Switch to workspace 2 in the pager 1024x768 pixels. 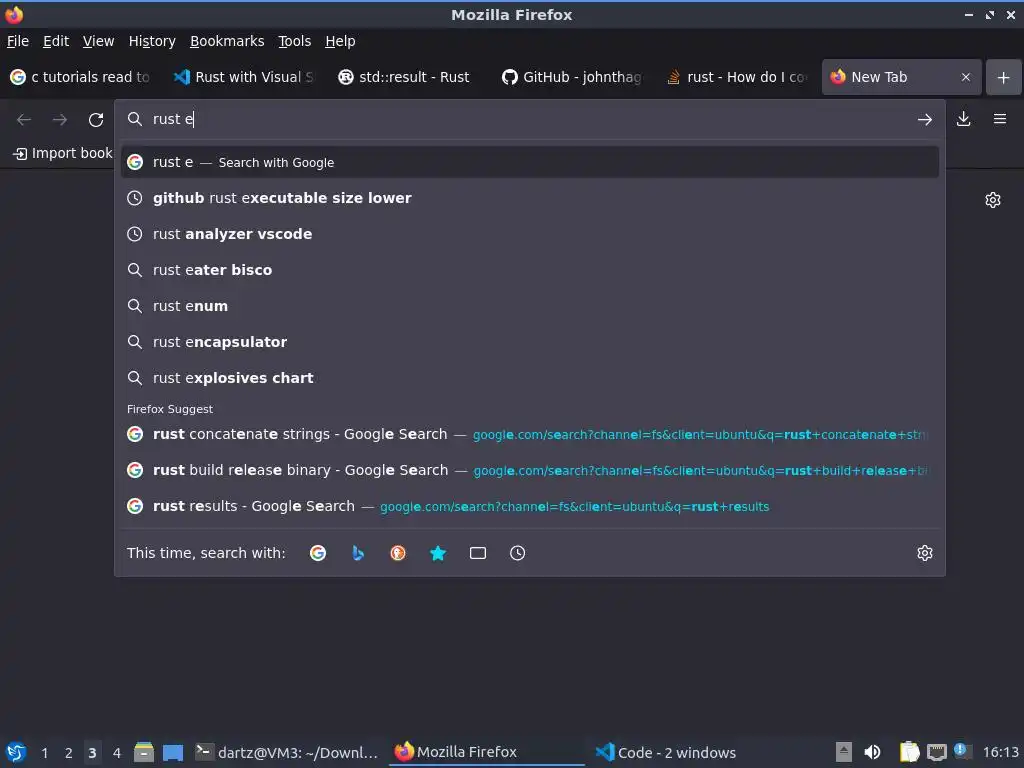click(x=68, y=753)
